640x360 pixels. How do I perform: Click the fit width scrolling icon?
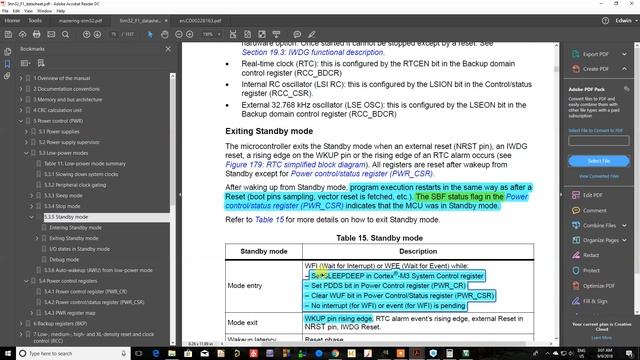coord(233,35)
